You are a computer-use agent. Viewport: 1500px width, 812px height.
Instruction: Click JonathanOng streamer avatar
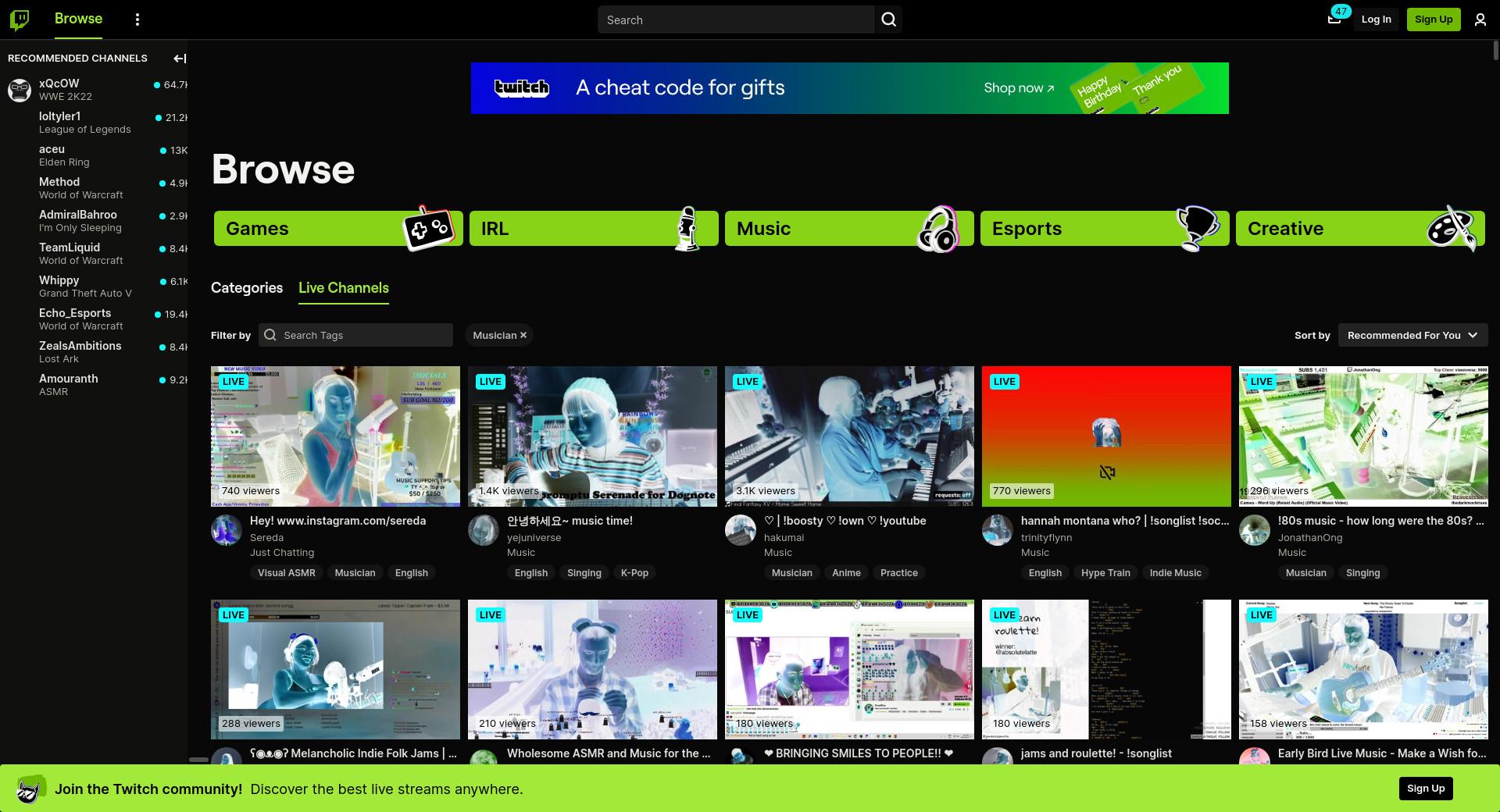(x=1255, y=530)
